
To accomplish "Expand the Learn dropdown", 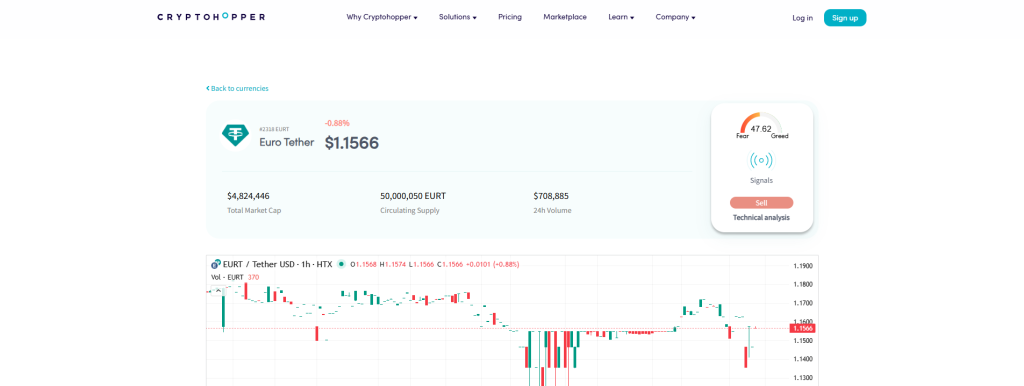I will (x=621, y=18).
